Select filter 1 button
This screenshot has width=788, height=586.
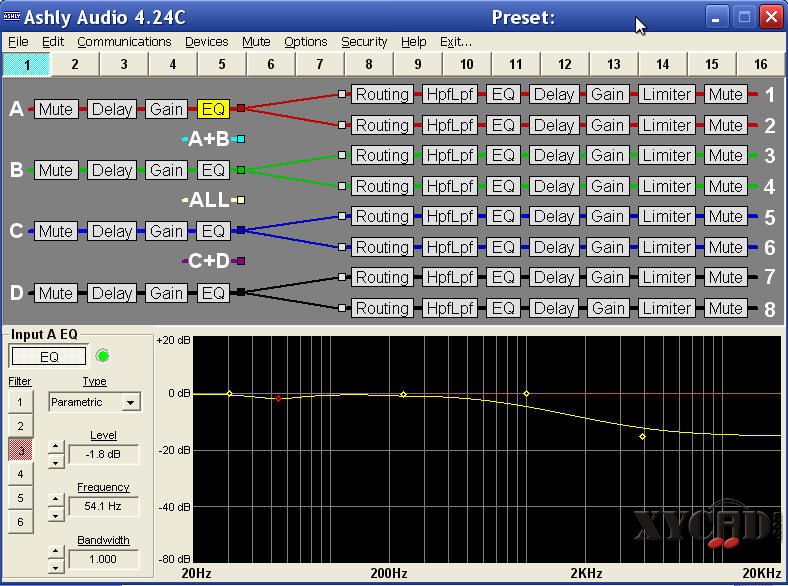[x=20, y=402]
